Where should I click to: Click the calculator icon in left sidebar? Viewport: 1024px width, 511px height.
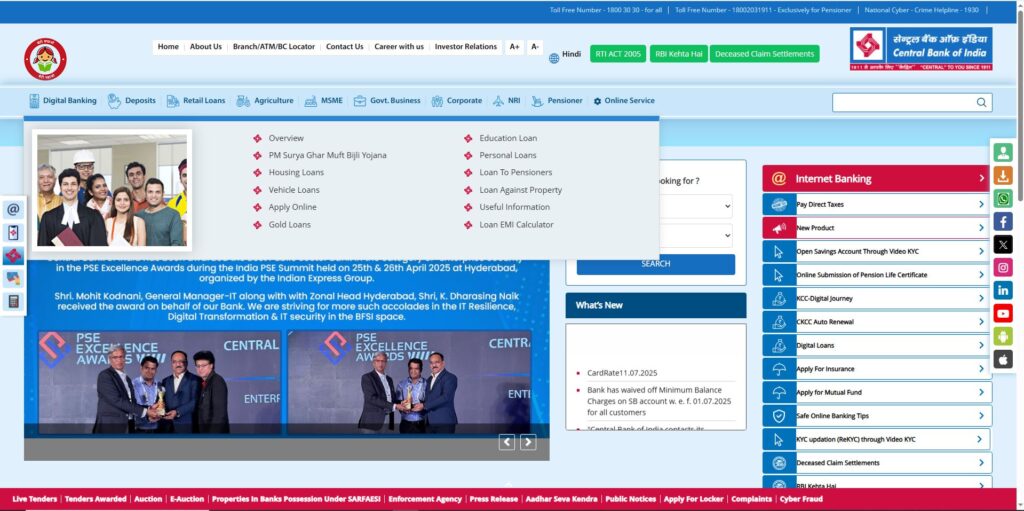[x=13, y=301]
